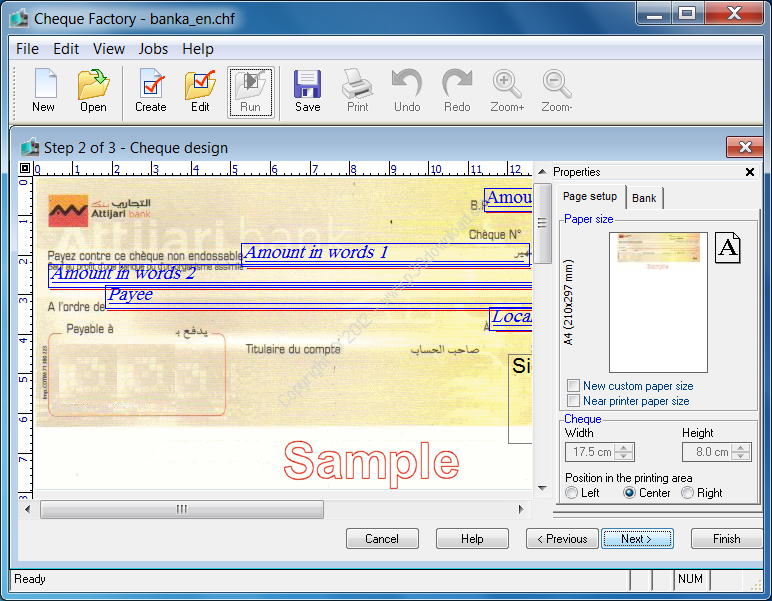Enable New custom paper size checkbox
Screen dimensions: 772x601
[573, 385]
